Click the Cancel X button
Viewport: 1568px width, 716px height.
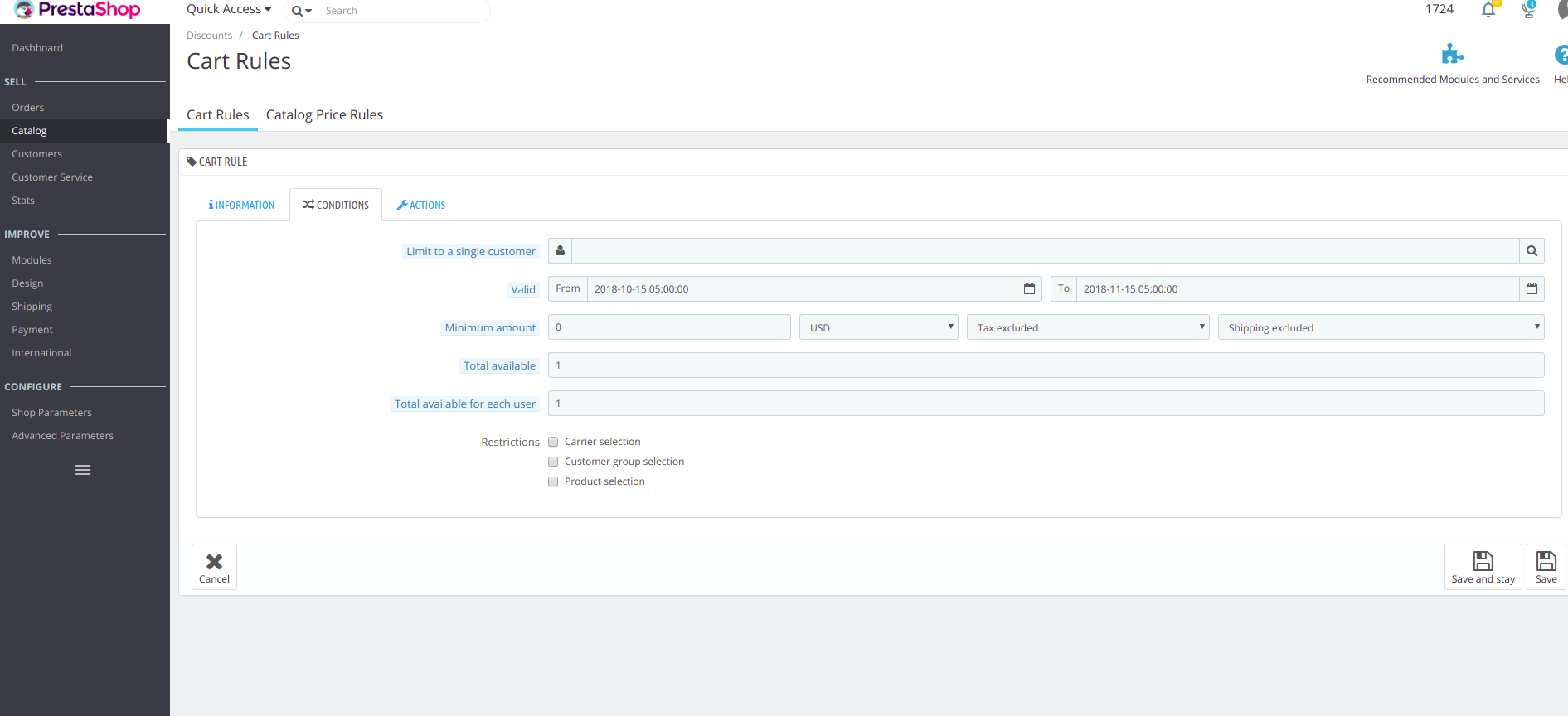pos(214,567)
